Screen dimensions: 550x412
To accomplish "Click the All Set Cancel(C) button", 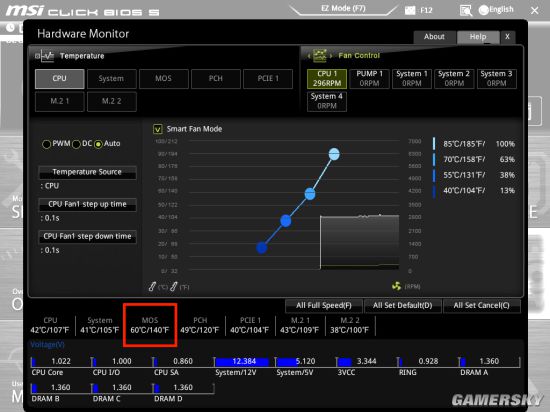I will pos(482,306).
